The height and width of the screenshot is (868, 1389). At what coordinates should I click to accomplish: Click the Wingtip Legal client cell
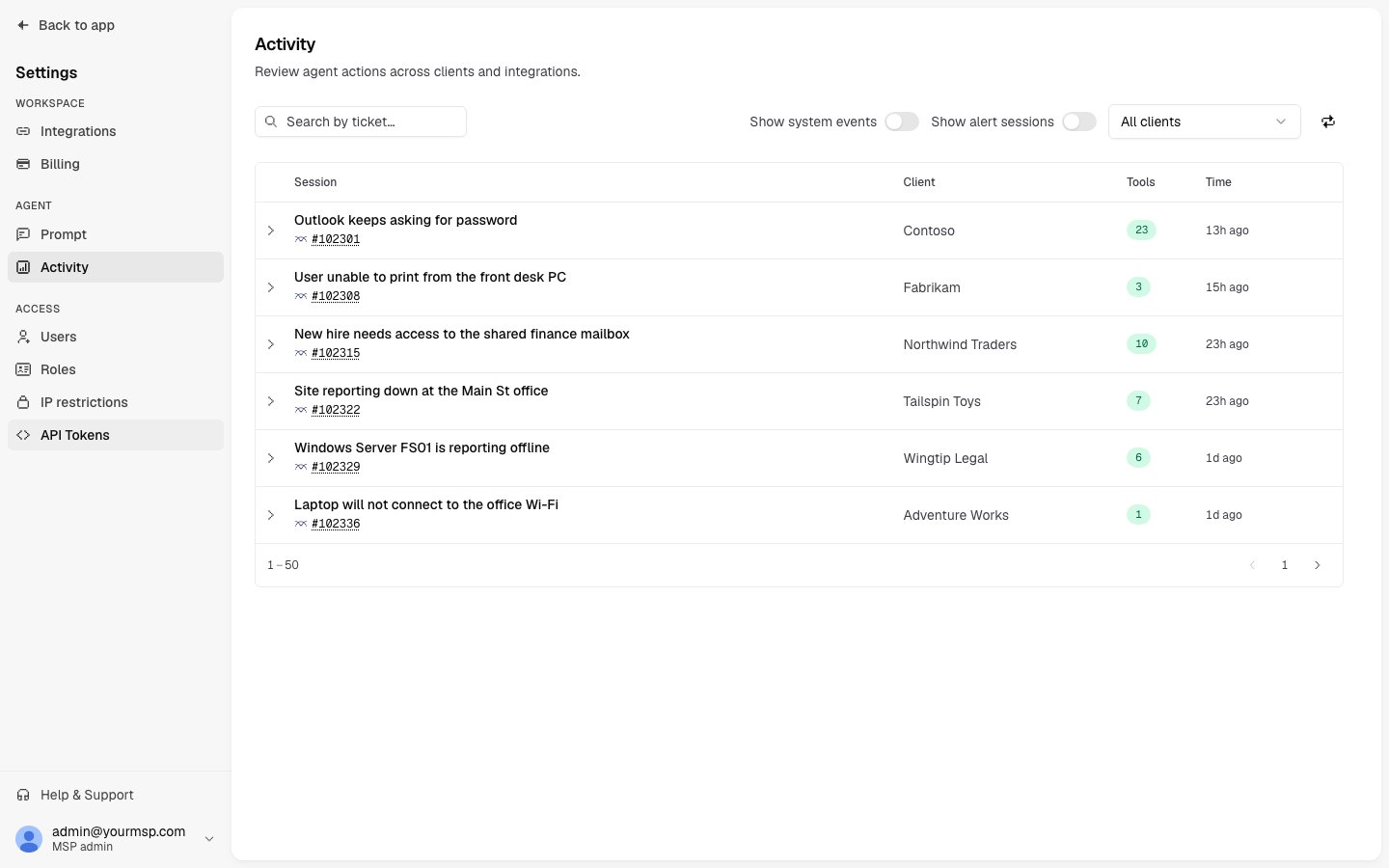pyautogui.click(x=945, y=458)
